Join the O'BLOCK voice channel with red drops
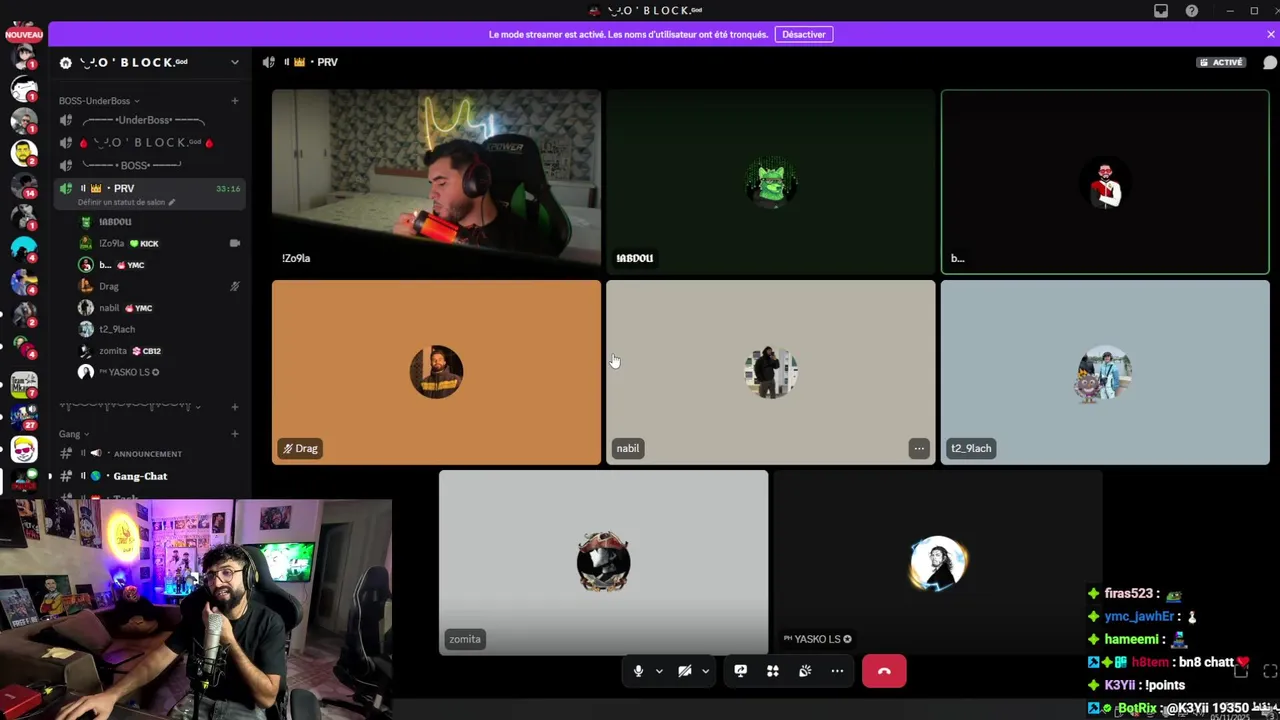Viewport: 1280px width, 720px height. tap(150, 143)
